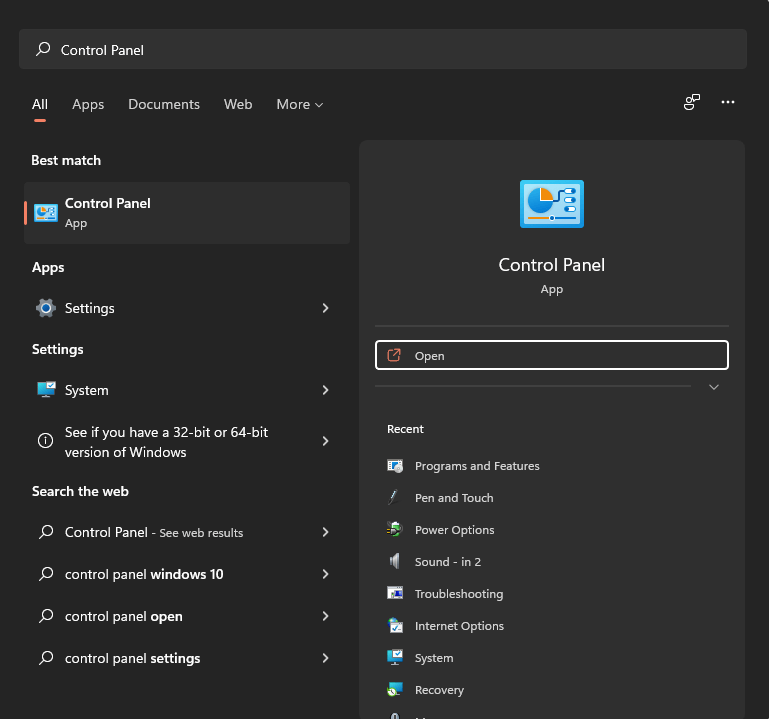Image resolution: width=769 pixels, height=719 pixels.
Task: Select Control Panel best match result
Action: click(x=187, y=213)
